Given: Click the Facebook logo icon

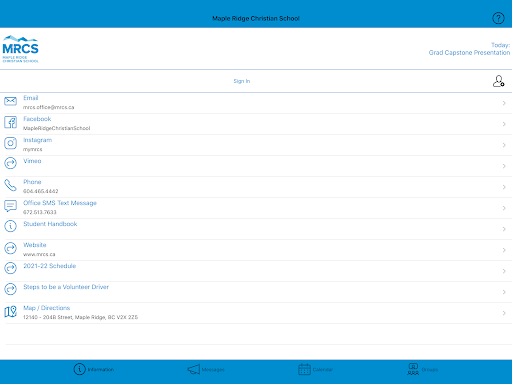Looking at the screenshot, I should pyautogui.click(x=10, y=122).
